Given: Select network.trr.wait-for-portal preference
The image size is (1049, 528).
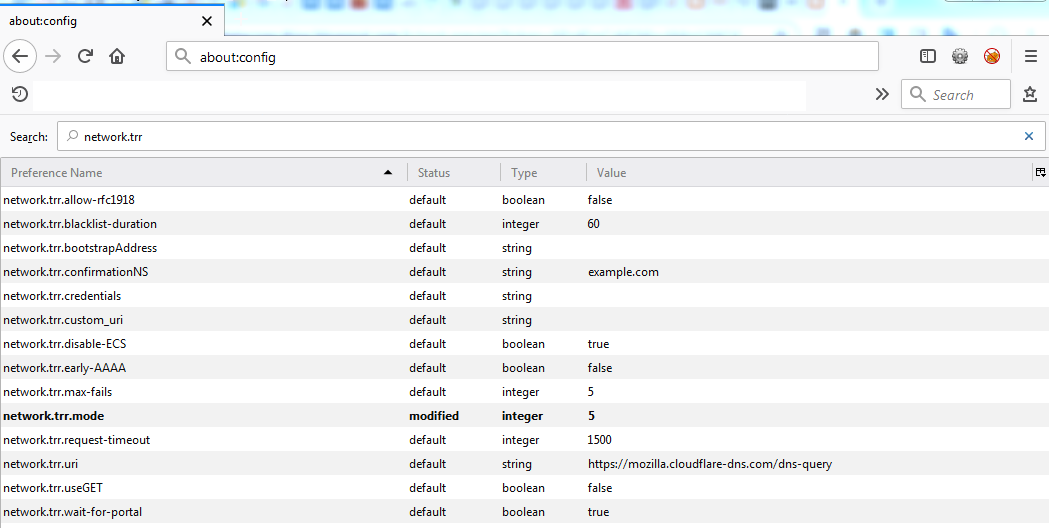Looking at the screenshot, I should click(524, 512).
